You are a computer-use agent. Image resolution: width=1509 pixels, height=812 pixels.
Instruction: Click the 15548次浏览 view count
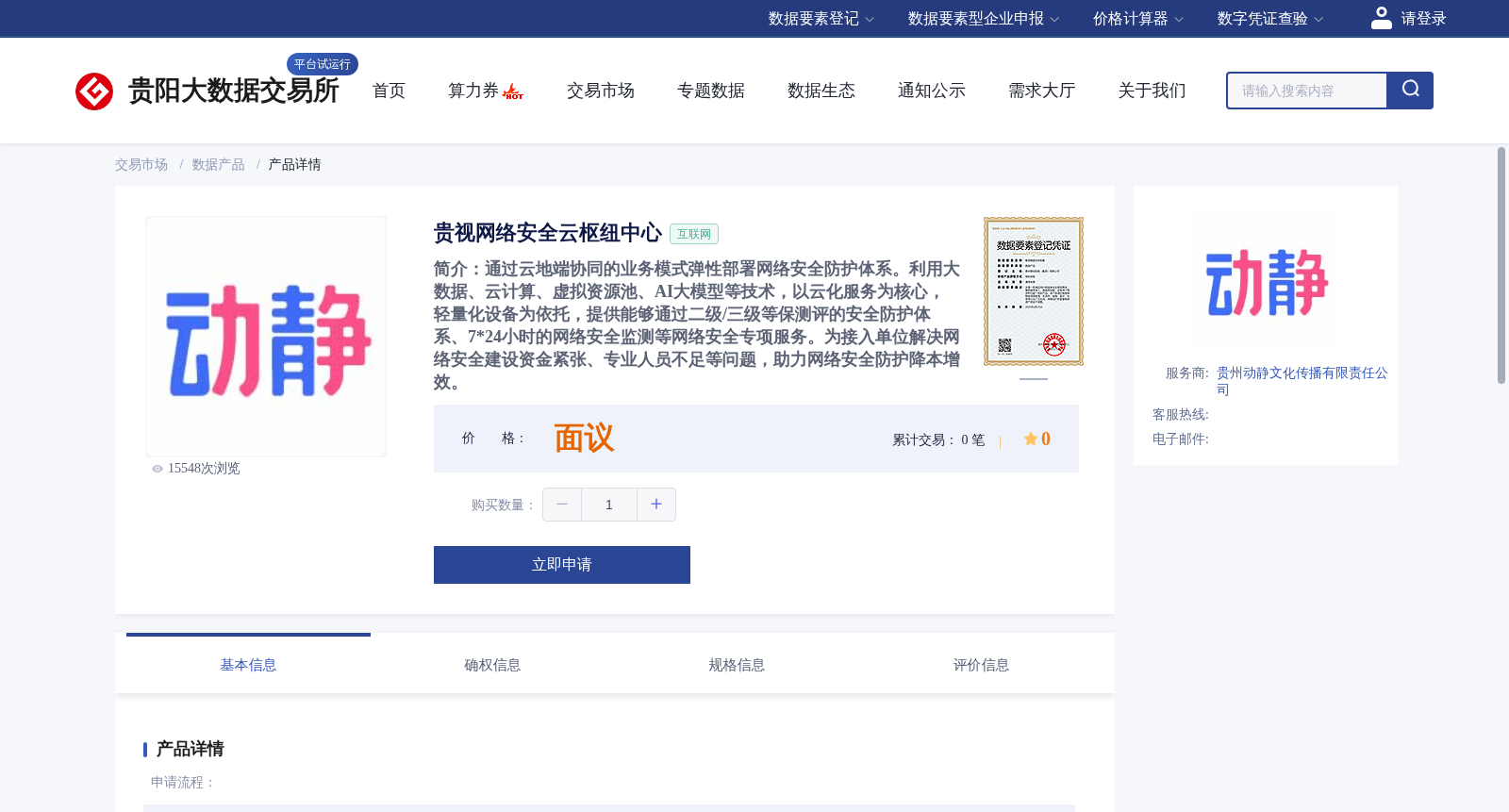point(204,469)
